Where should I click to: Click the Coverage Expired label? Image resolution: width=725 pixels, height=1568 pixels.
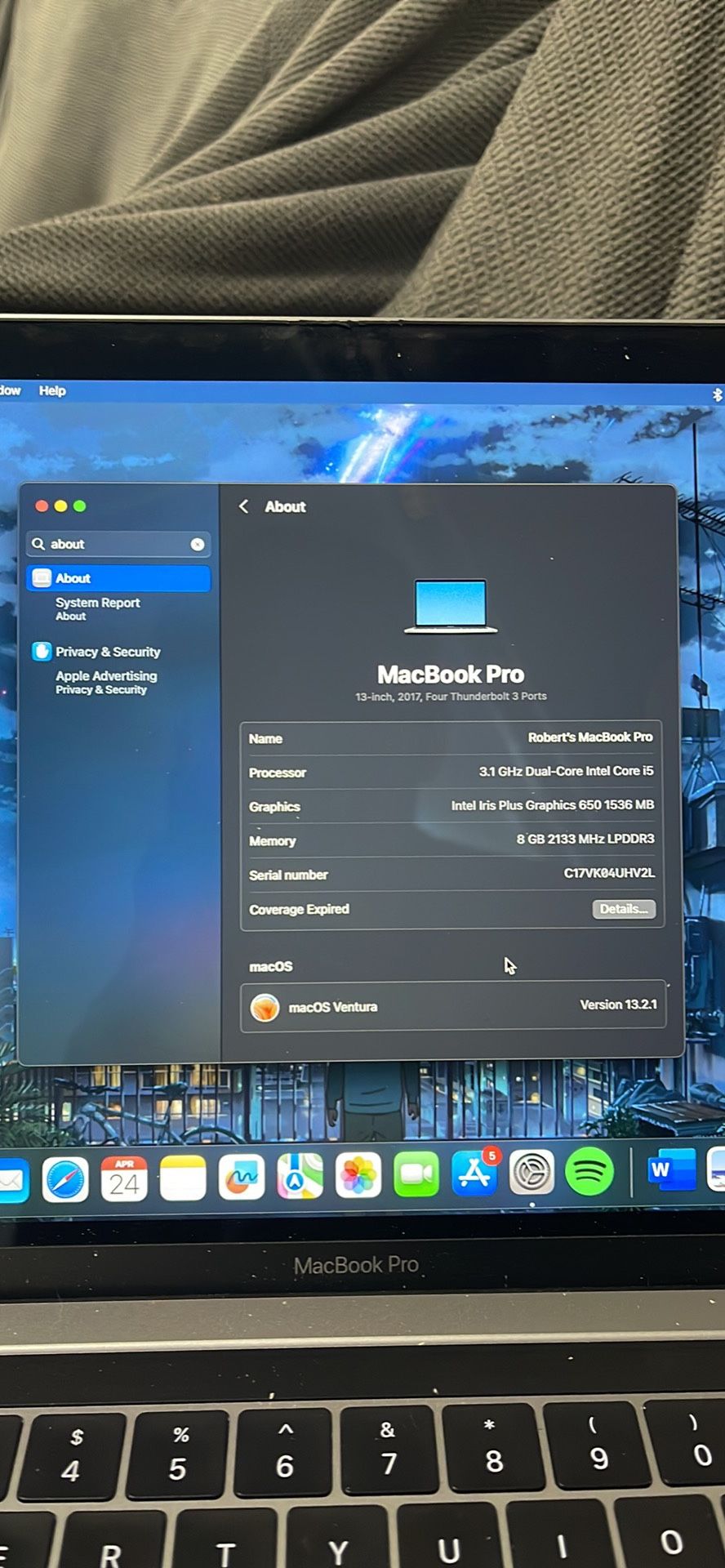[299, 909]
